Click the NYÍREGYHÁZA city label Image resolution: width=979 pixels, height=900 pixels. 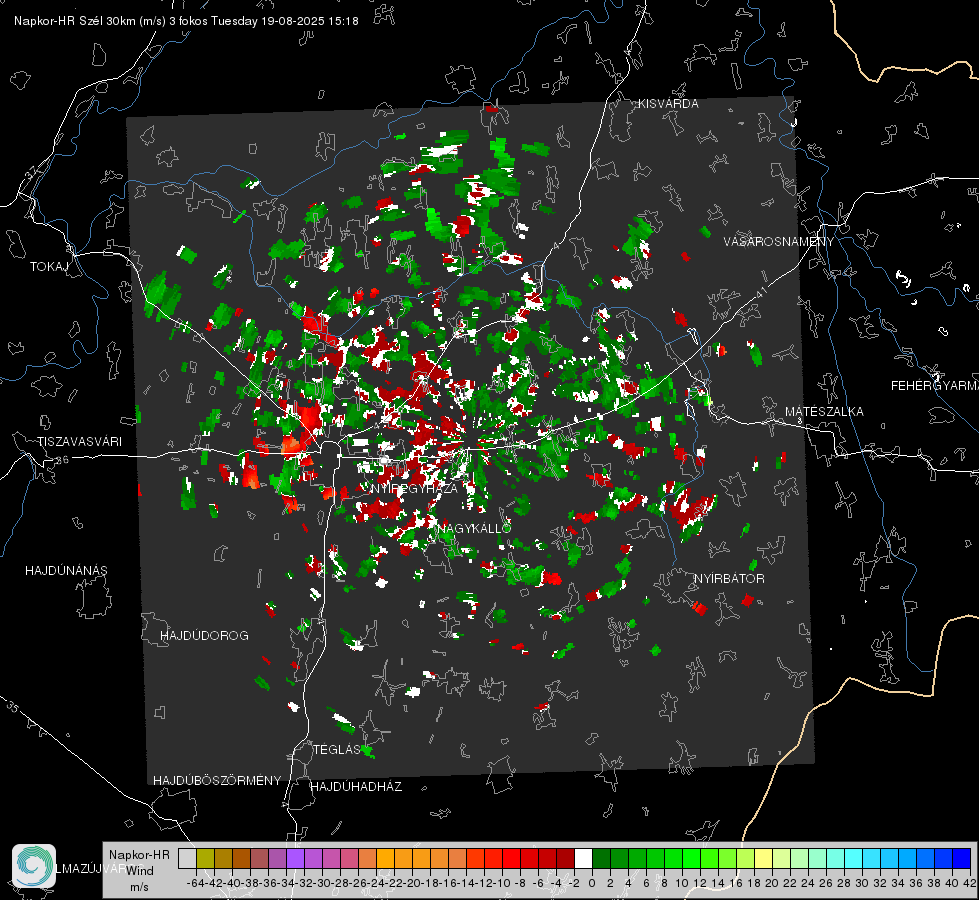414,488
